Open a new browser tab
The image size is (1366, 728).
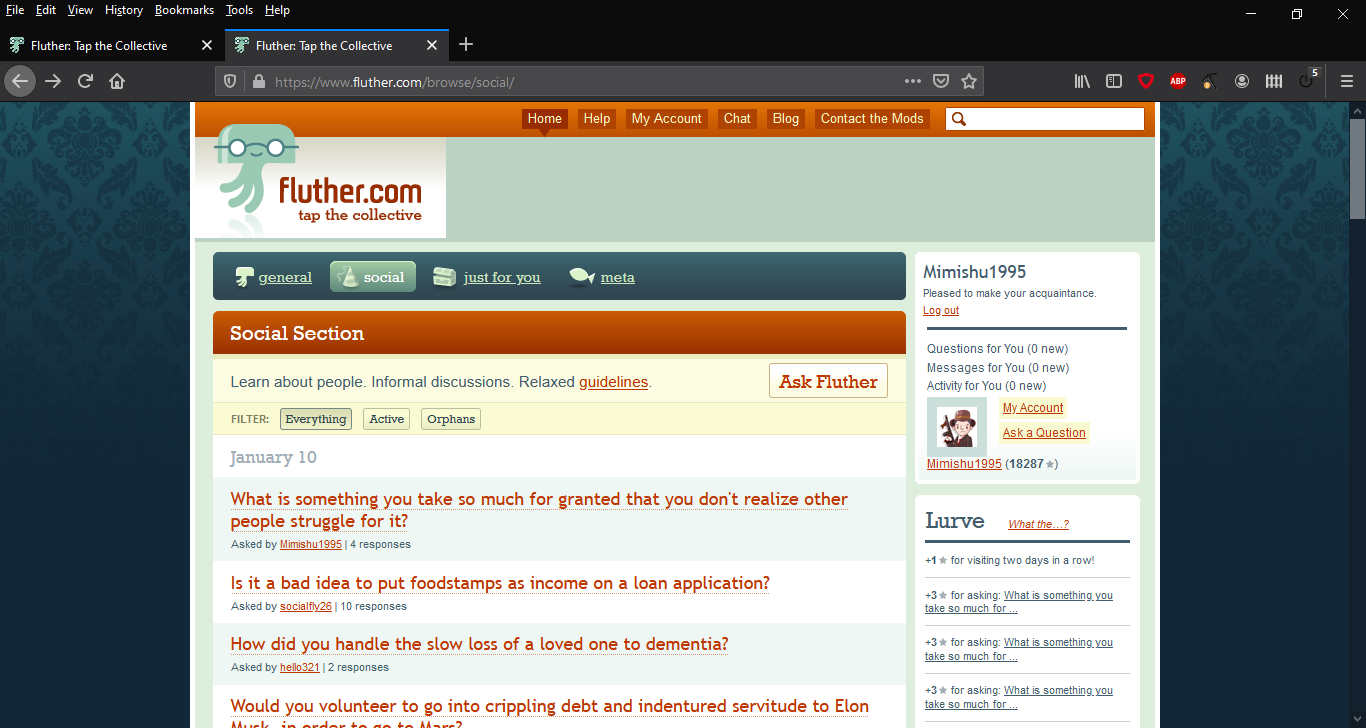click(466, 45)
